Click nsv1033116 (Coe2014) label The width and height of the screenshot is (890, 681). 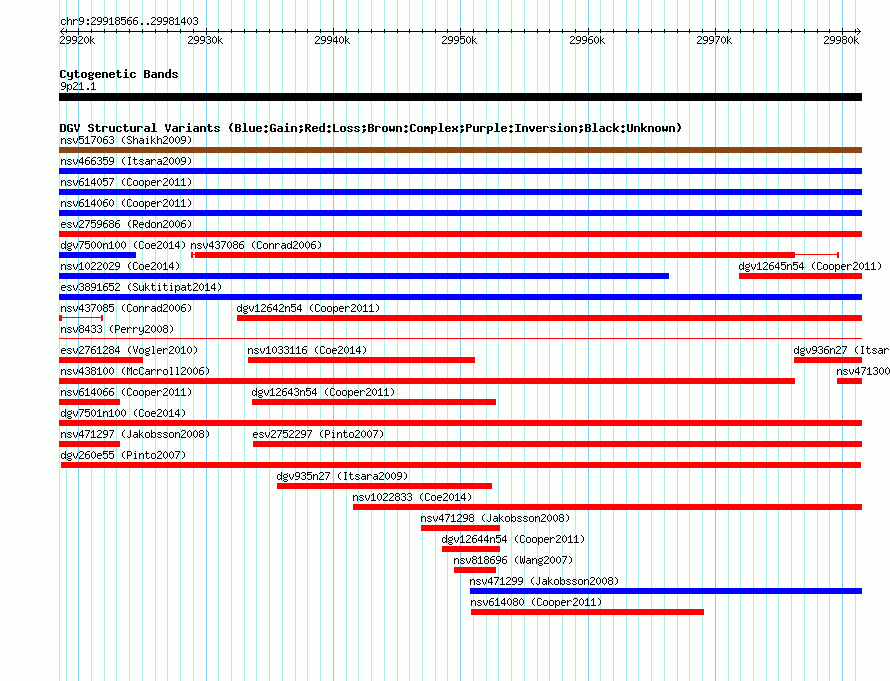[x=307, y=350]
